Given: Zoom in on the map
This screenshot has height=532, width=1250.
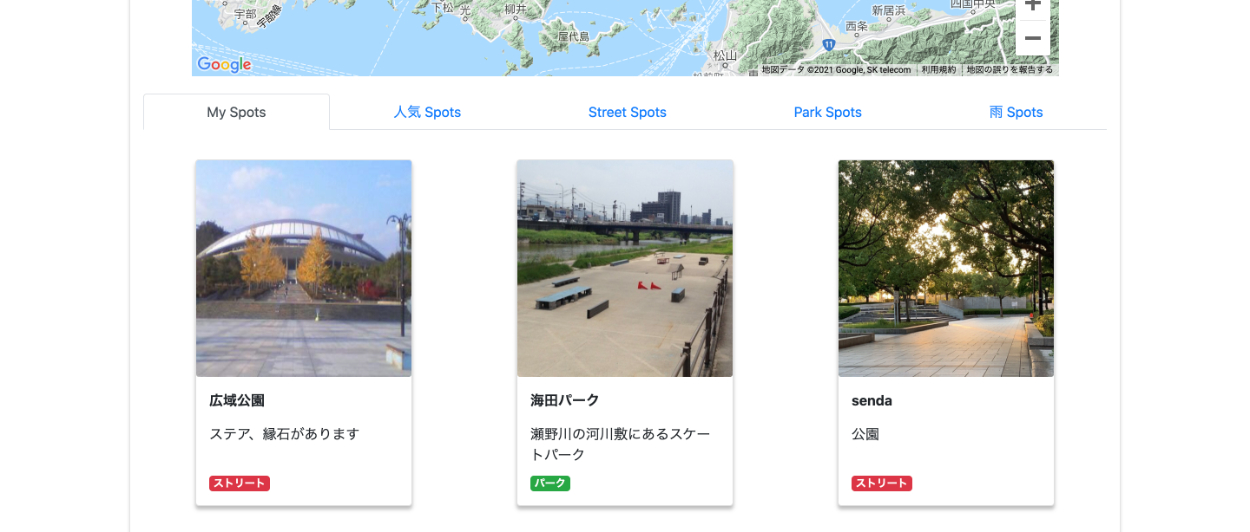Looking at the screenshot, I should click(1032, 6).
